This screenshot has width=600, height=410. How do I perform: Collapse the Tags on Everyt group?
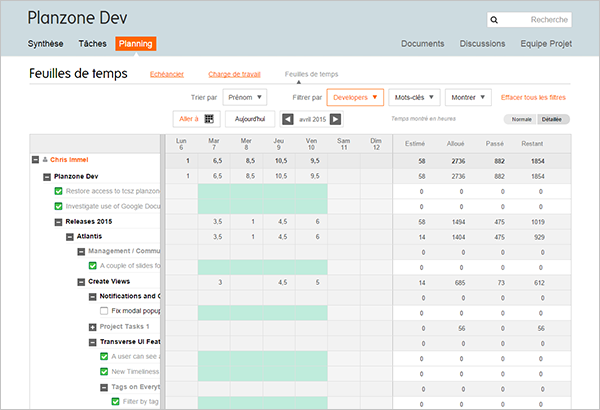104,387
